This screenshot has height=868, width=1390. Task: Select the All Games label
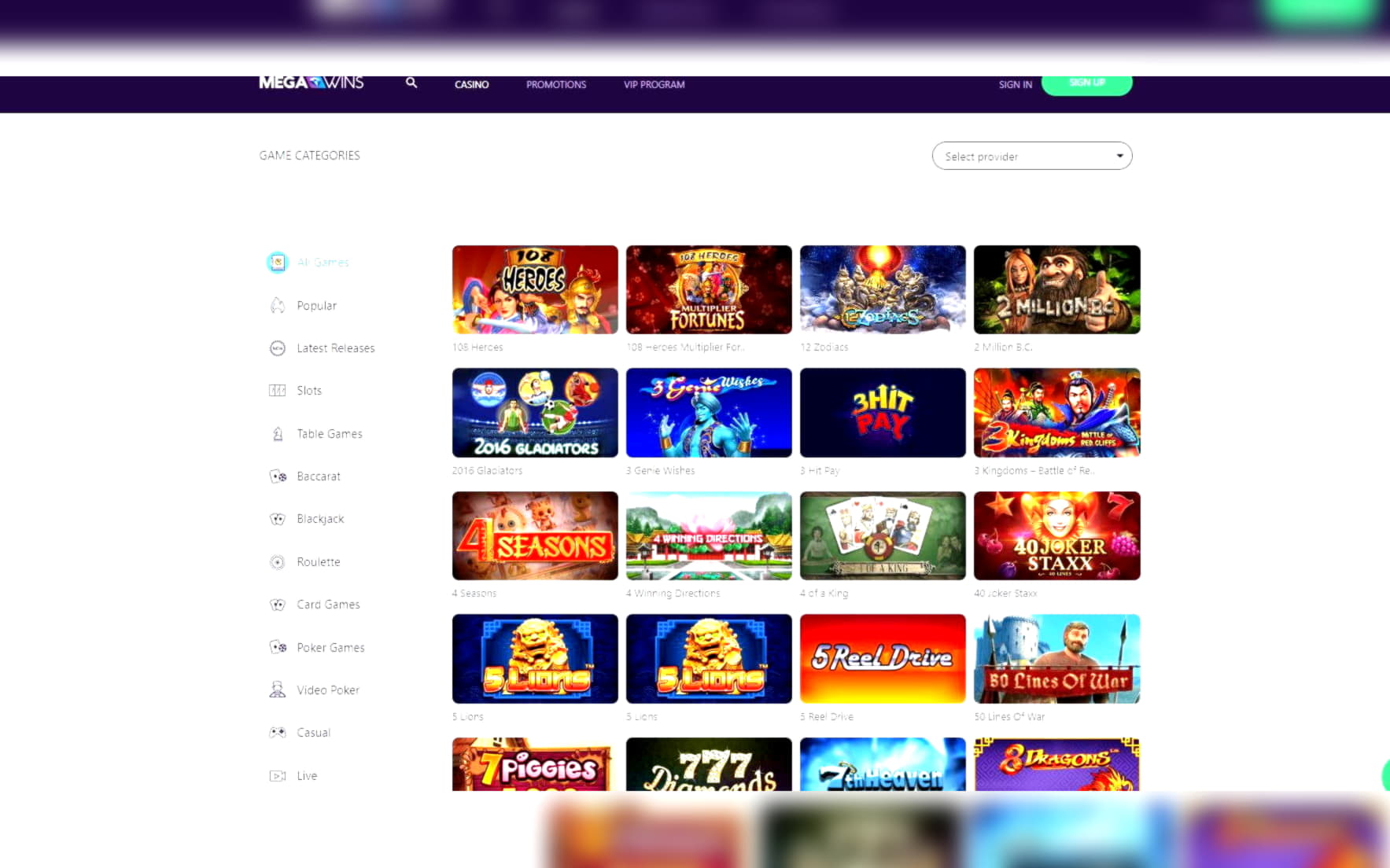tap(323, 263)
